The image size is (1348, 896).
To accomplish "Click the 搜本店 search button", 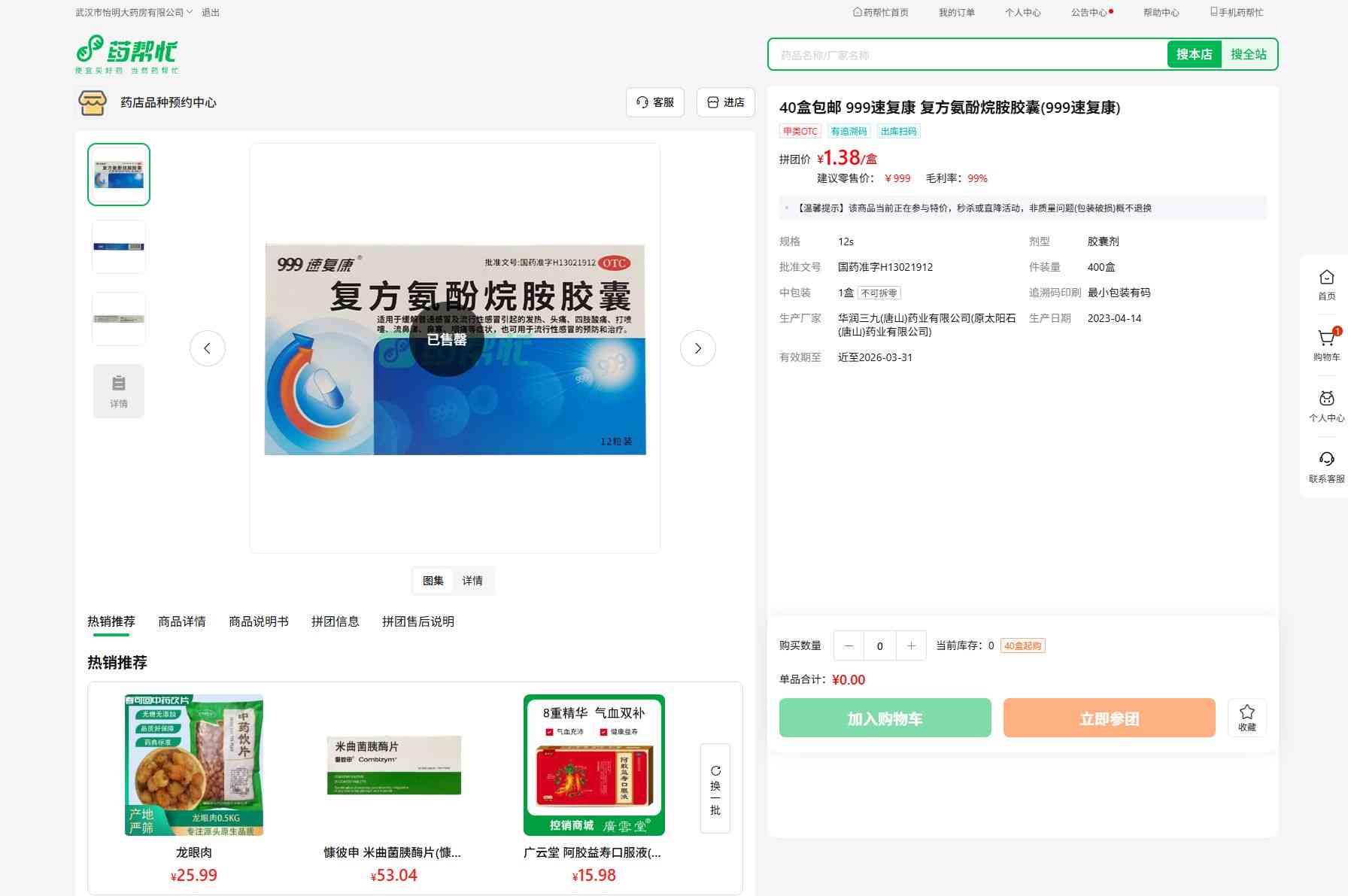I will 1194,54.
